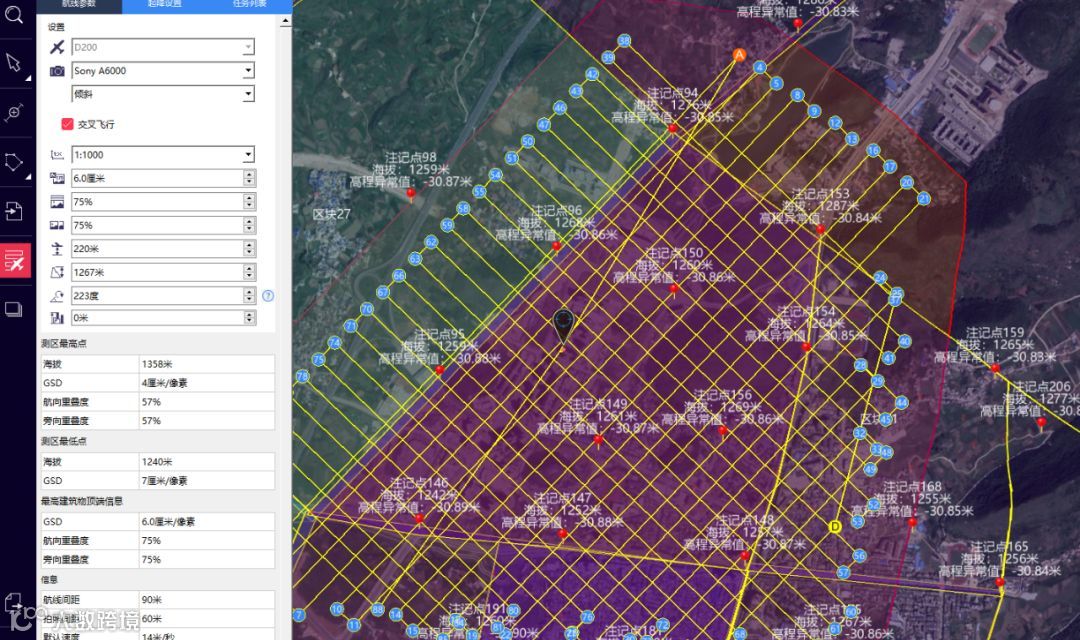Click the aircraft model icon beside D200
The width and height of the screenshot is (1080, 640).
coord(57,47)
